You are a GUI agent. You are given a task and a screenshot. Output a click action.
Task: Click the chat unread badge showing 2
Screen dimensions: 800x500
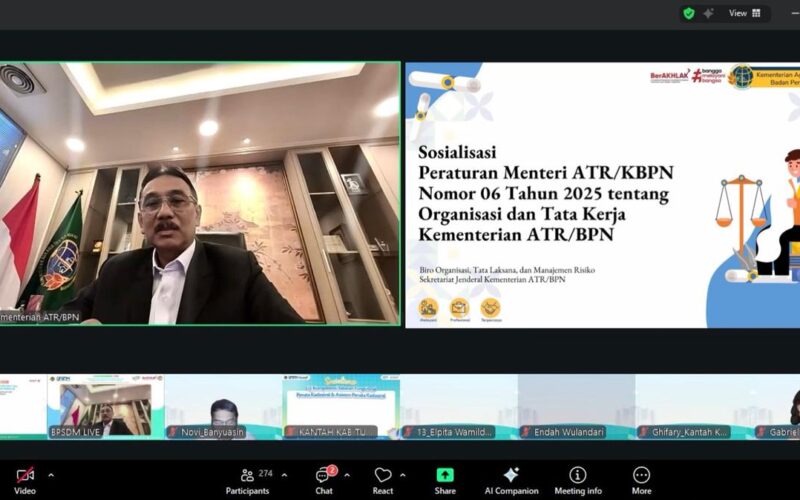pos(332,470)
